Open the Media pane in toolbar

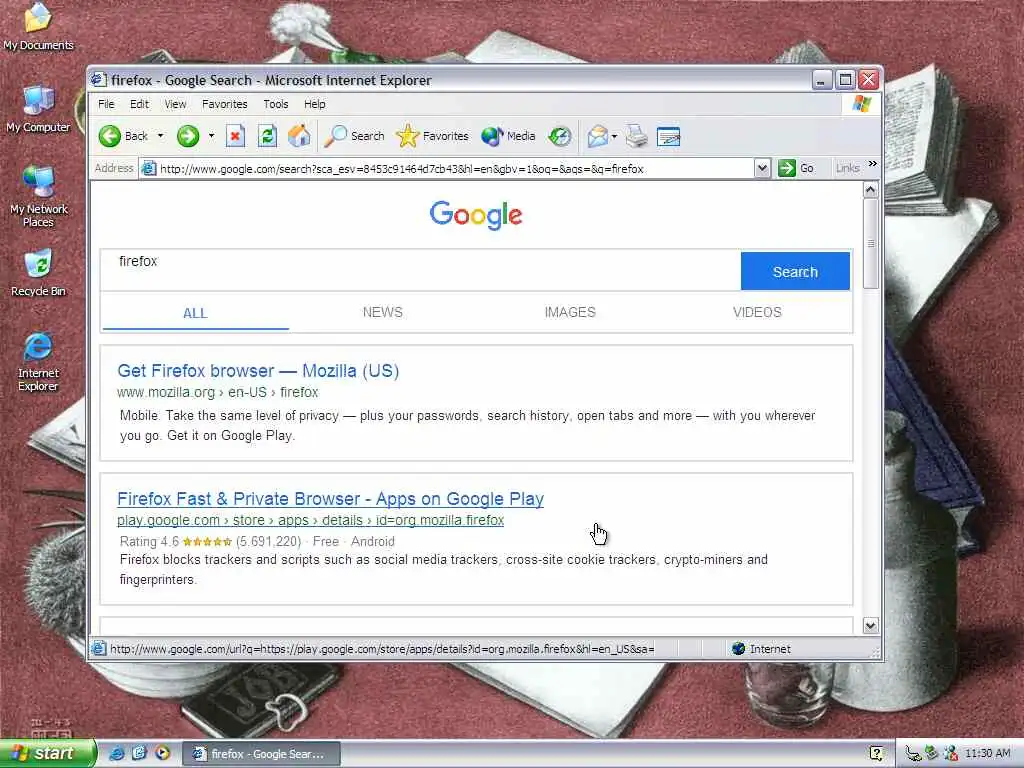(508, 136)
